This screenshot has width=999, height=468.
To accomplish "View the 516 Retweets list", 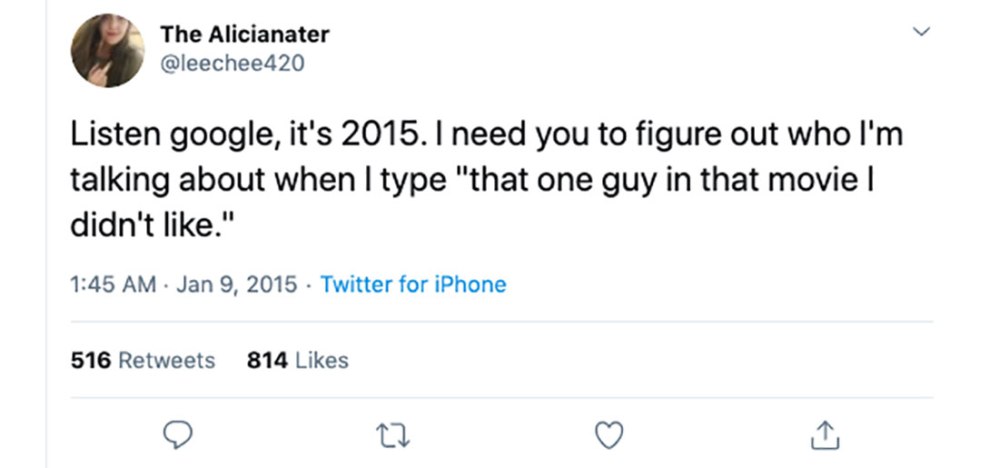I will click(x=143, y=360).
